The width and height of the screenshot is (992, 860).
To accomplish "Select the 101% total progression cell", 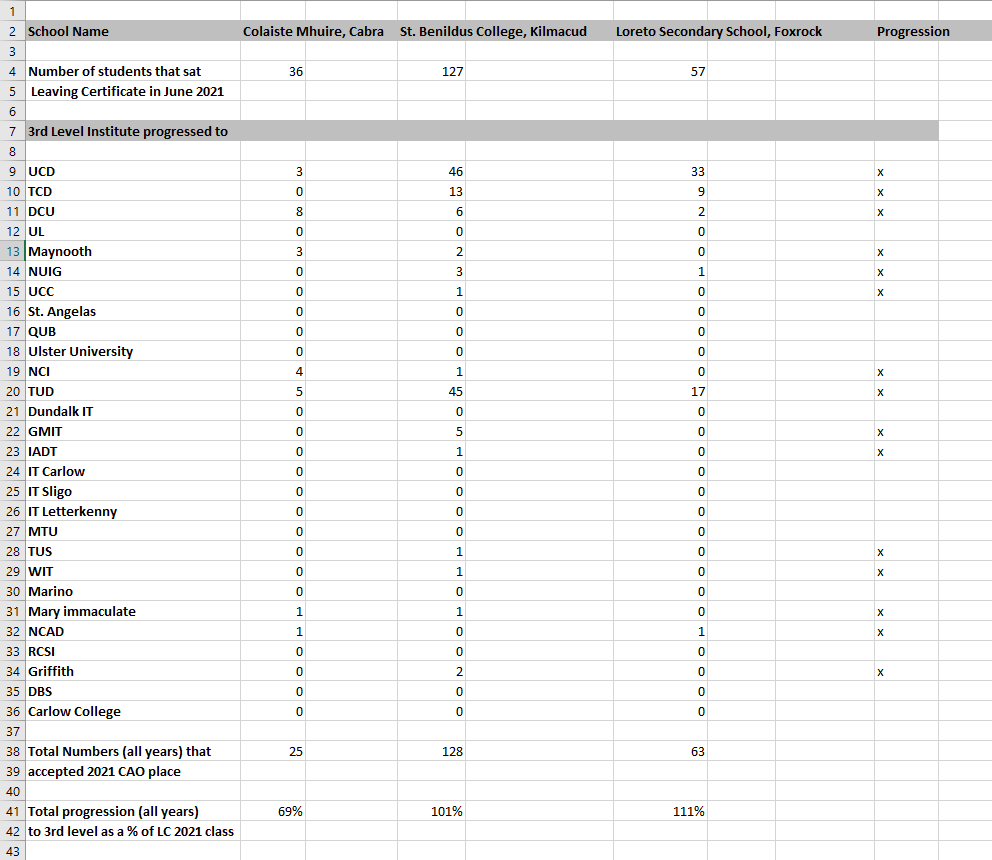I will click(x=446, y=811).
